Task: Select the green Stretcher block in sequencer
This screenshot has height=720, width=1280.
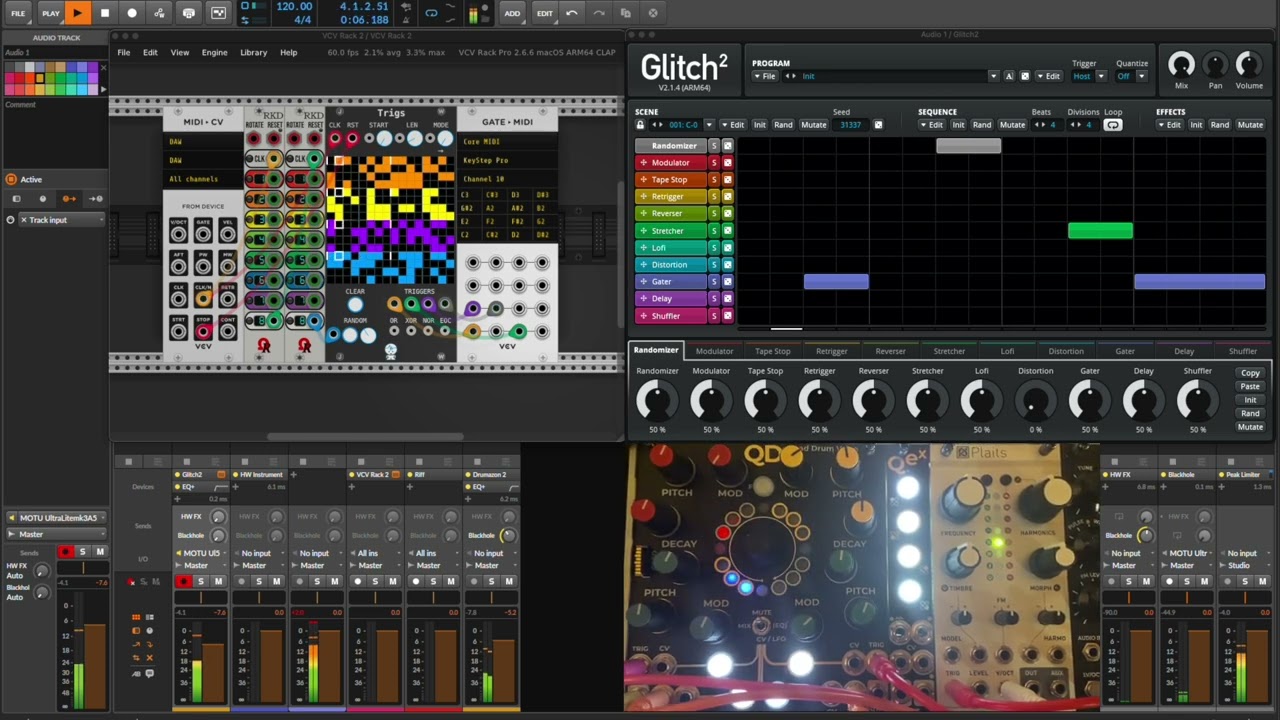Action: point(1100,231)
